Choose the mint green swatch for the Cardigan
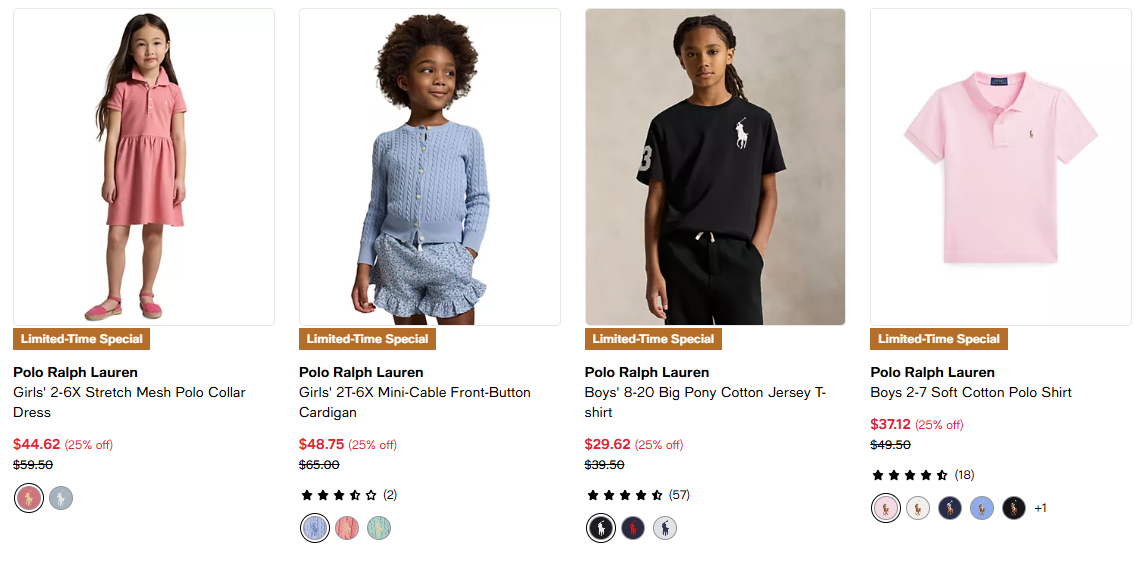 pyautogui.click(x=379, y=528)
